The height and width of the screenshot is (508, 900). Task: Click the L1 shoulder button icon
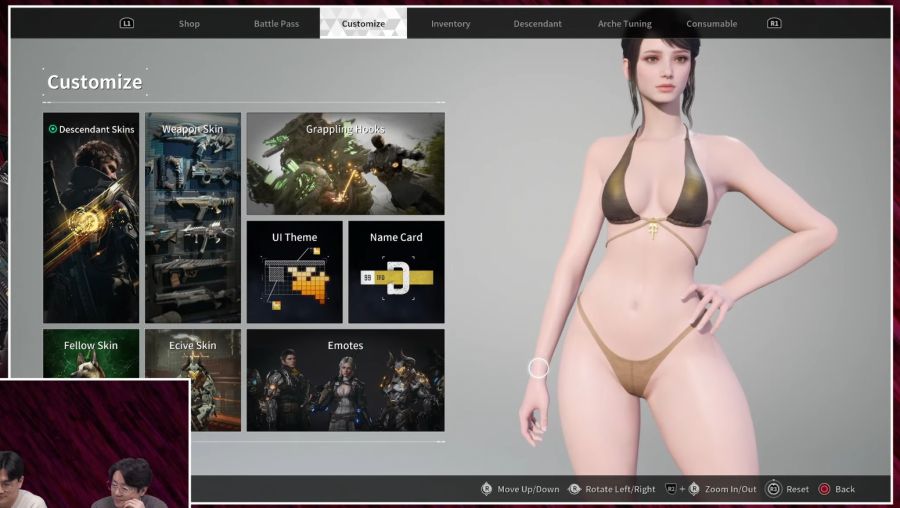coord(126,23)
